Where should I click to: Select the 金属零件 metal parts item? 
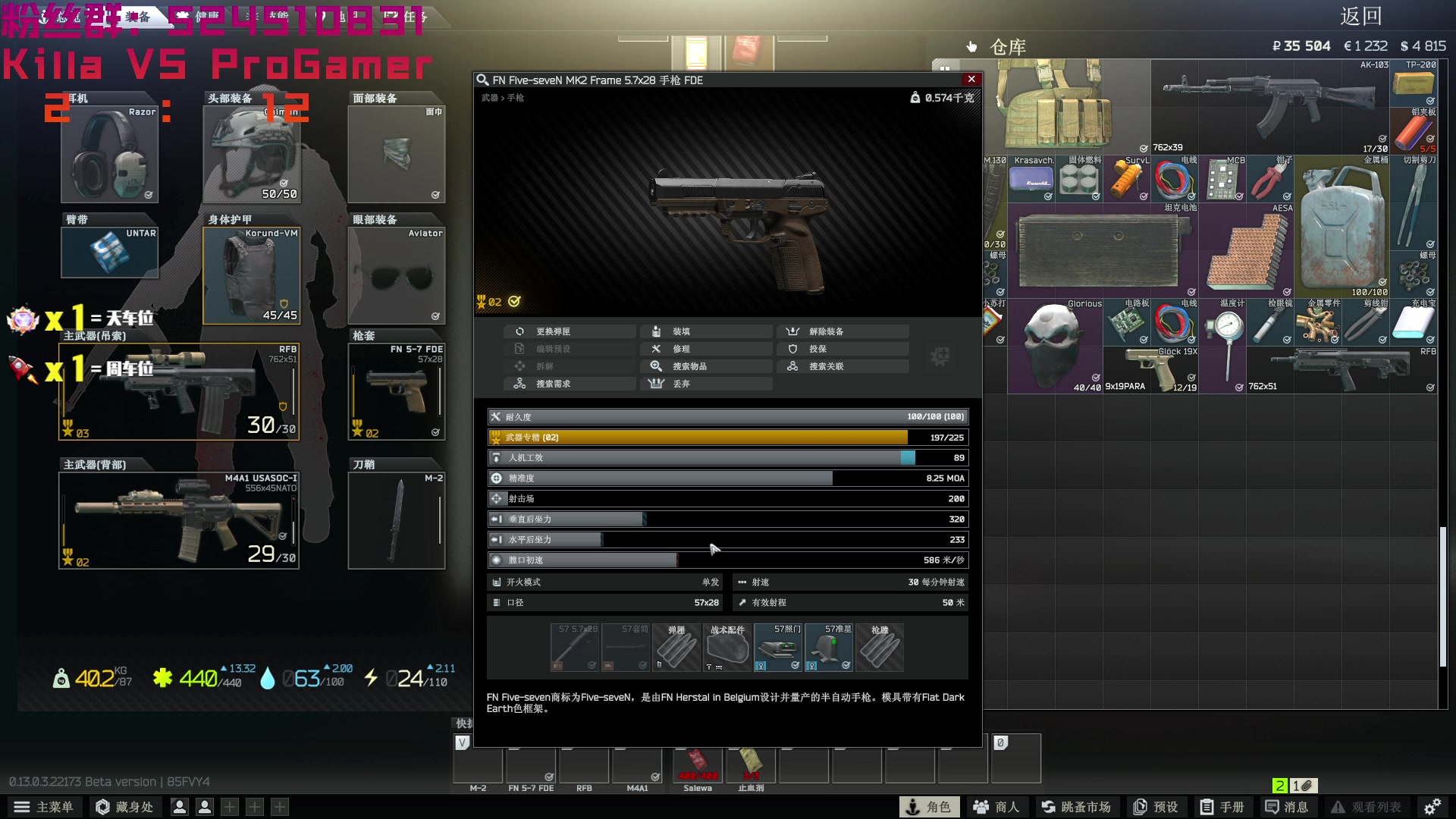[x=1318, y=322]
